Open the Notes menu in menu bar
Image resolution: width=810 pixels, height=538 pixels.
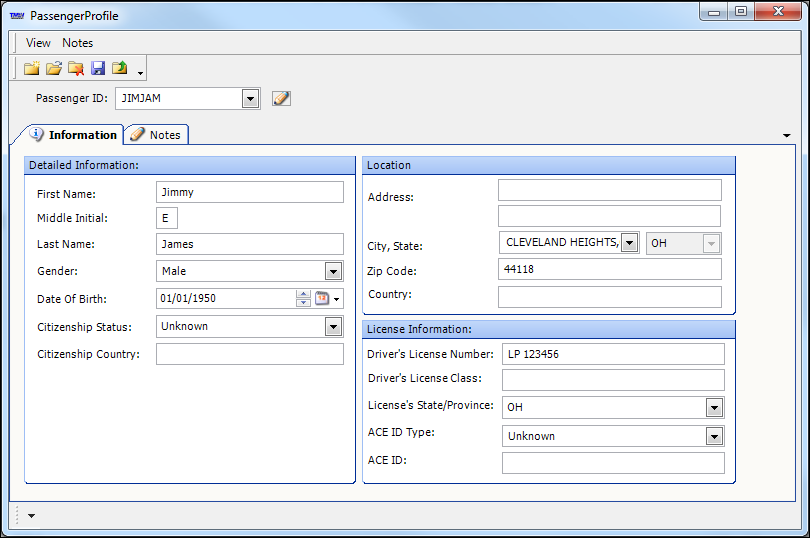(77, 43)
